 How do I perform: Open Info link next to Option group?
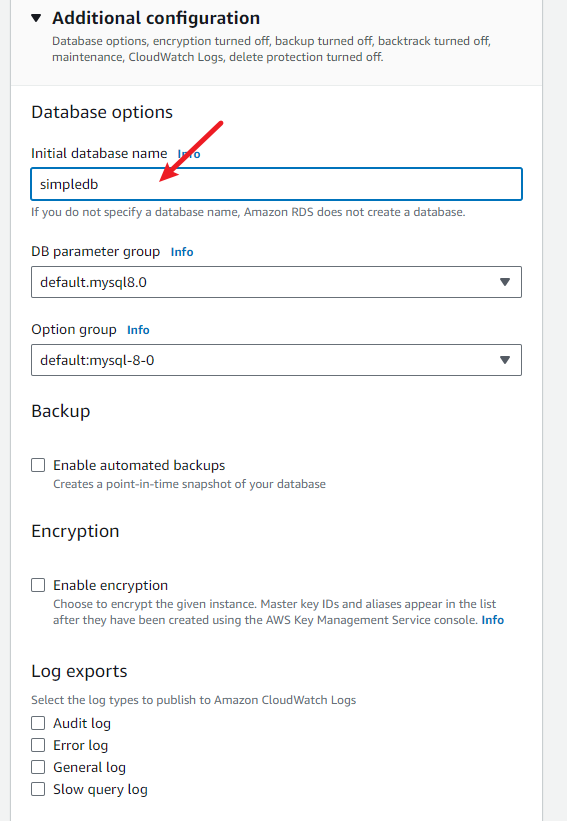pos(138,330)
